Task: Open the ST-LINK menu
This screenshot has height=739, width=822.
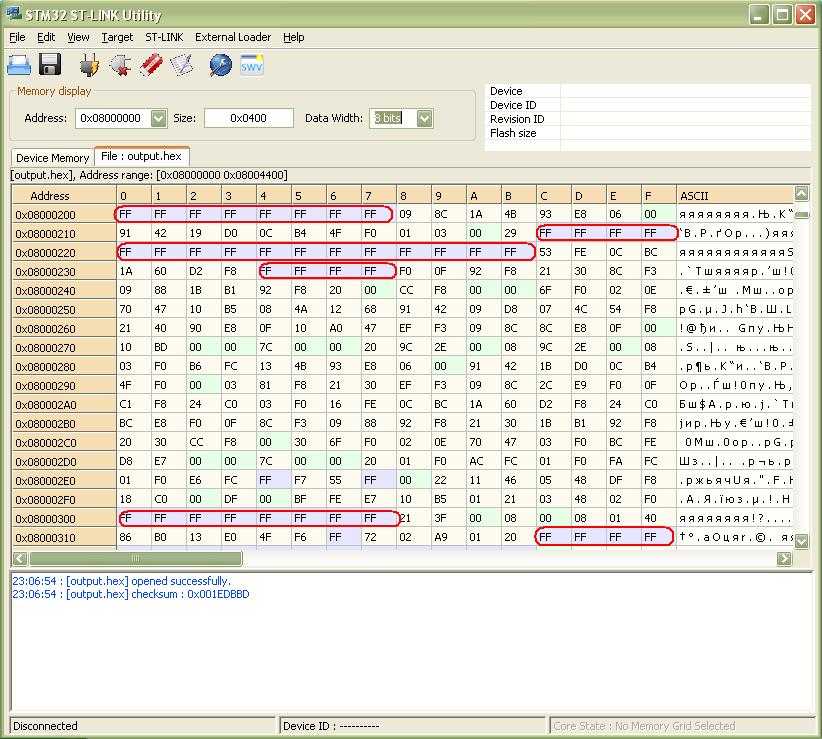Action: (164, 37)
